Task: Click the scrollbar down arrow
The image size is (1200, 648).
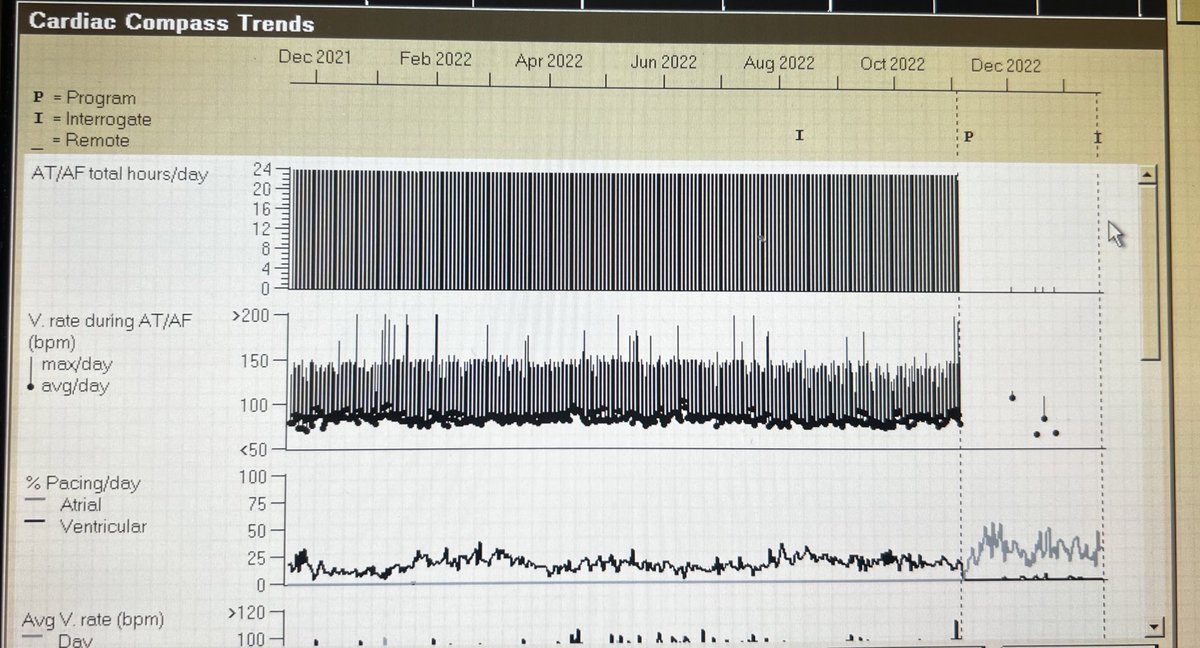Action: (1153, 627)
